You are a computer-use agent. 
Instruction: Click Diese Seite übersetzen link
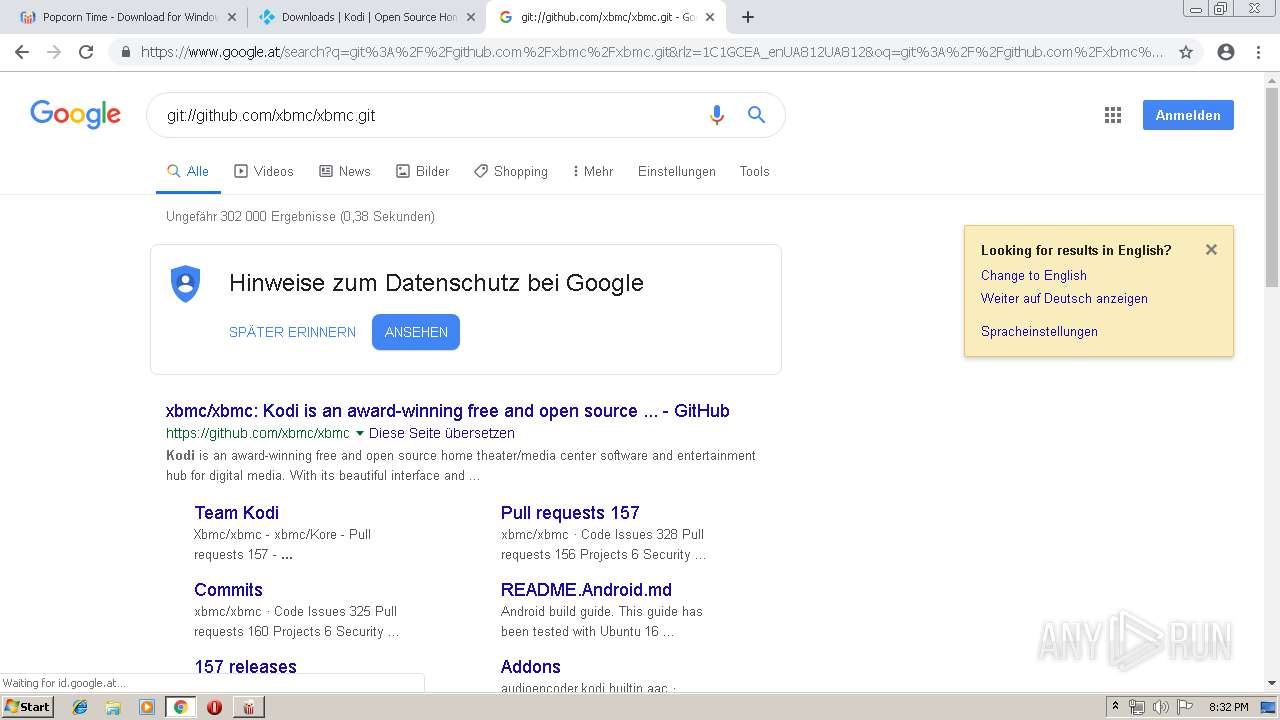coord(442,433)
